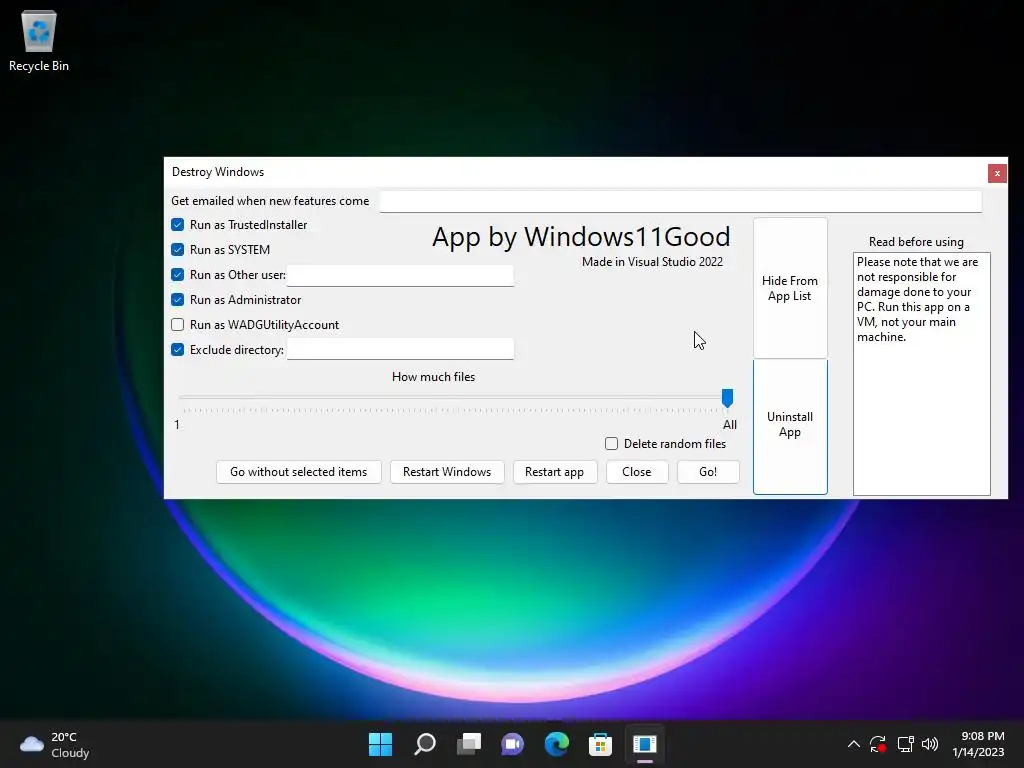Screen dimensions: 1024x768
Task: Click Go without selected items button
Action: (298, 472)
